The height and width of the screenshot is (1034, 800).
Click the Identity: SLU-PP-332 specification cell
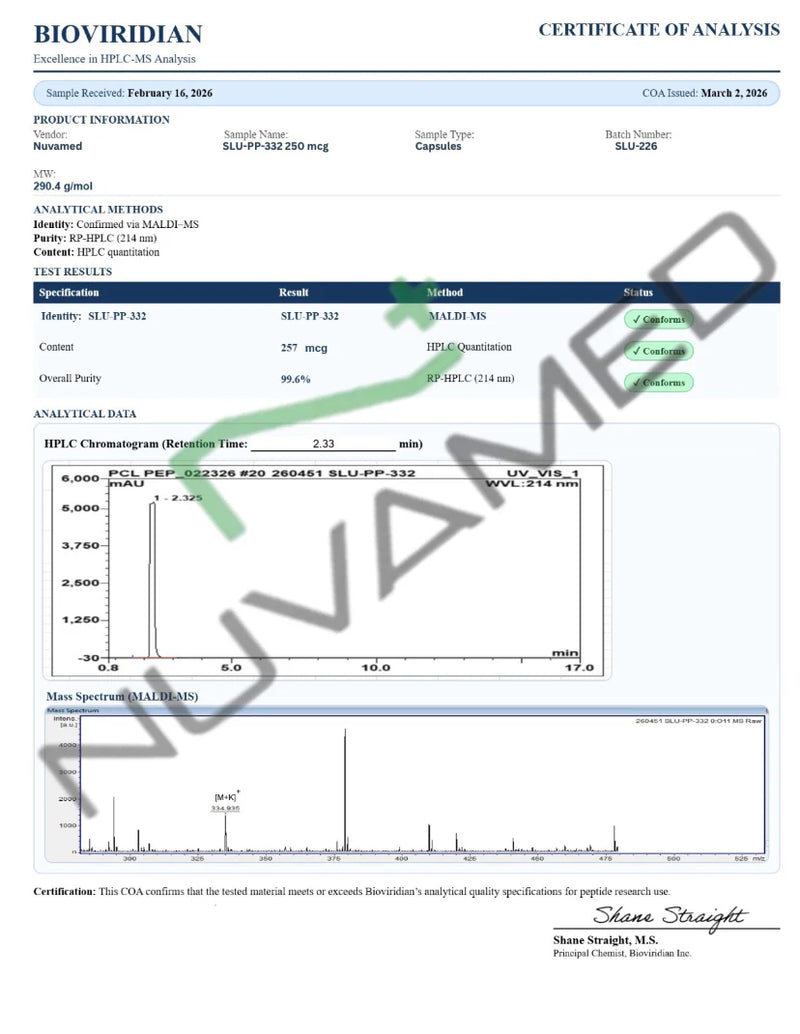(94, 316)
